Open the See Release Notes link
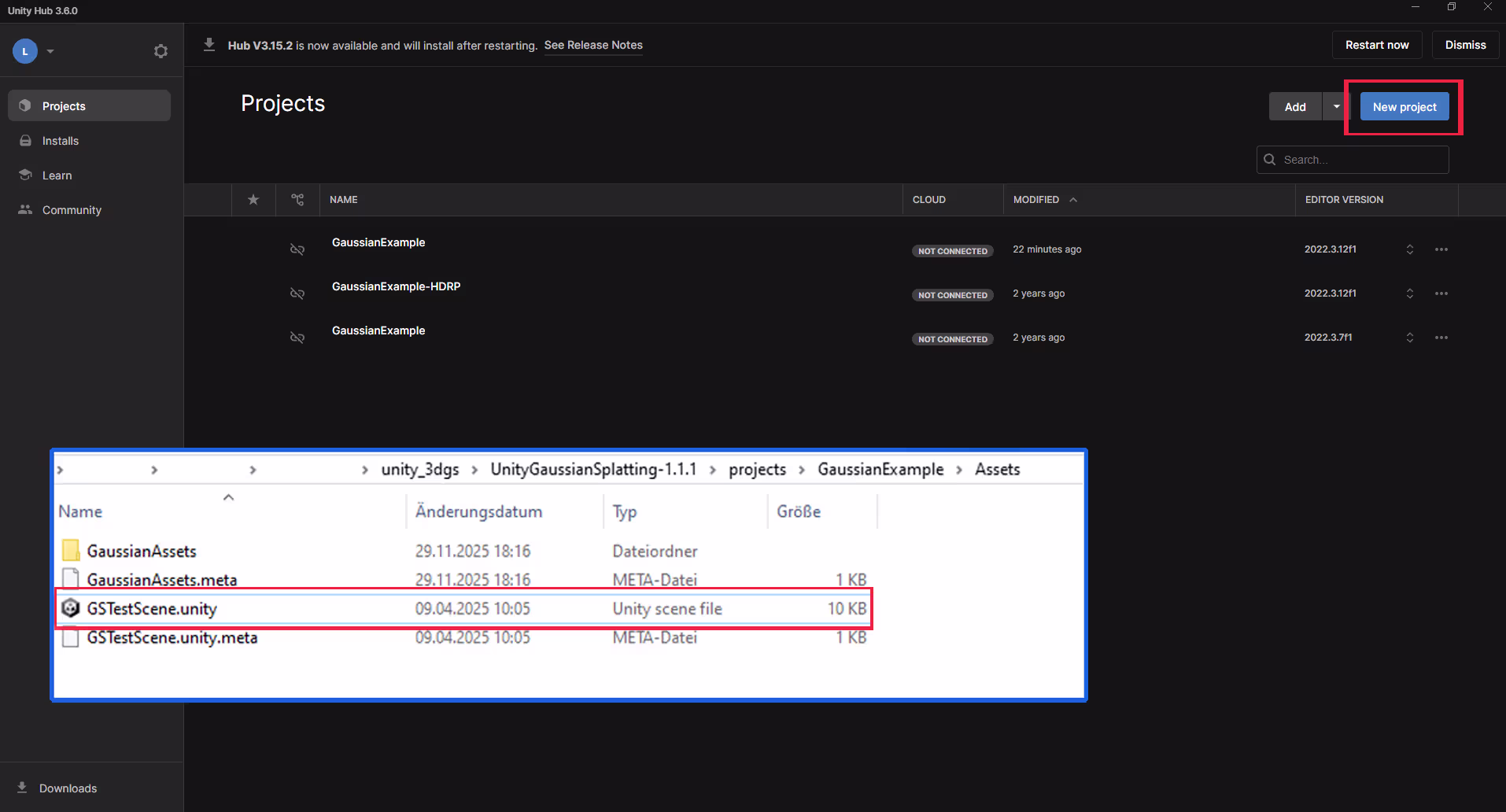This screenshot has width=1506, height=812. tap(593, 45)
